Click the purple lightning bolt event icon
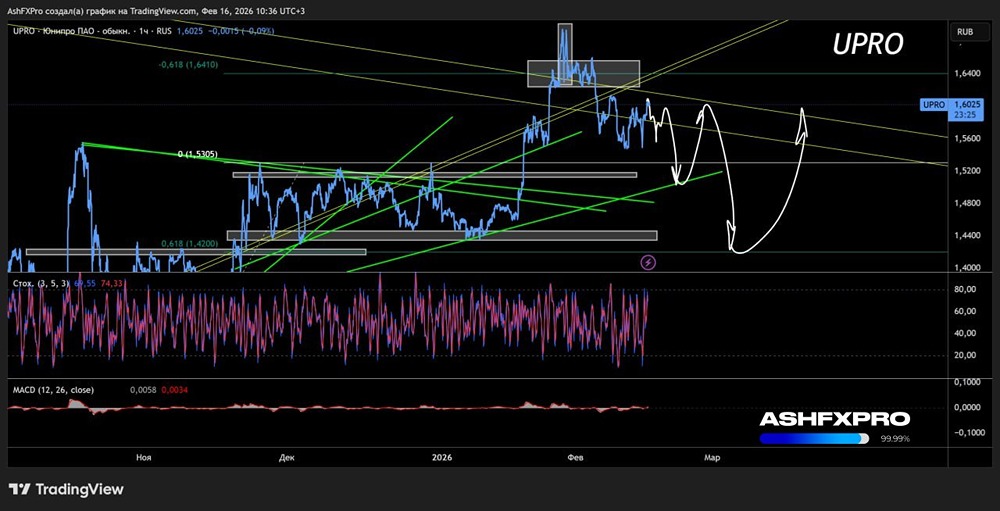The image size is (1000, 511). (649, 262)
